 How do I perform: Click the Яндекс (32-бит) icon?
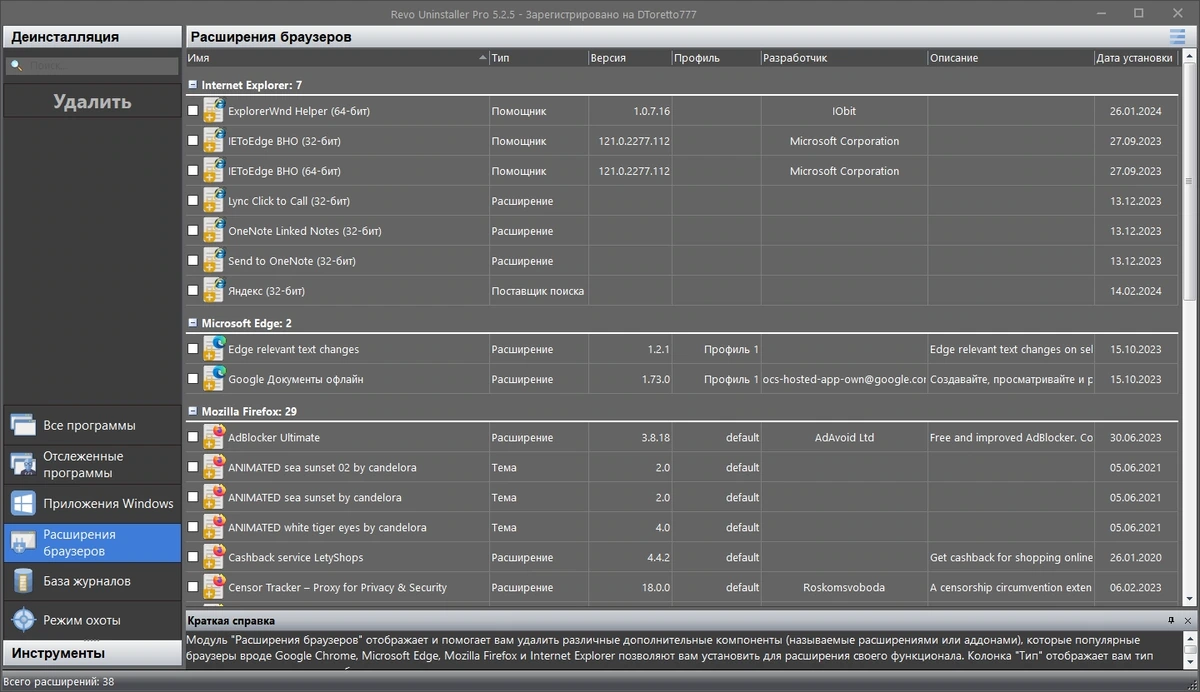[x=214, y=291]
